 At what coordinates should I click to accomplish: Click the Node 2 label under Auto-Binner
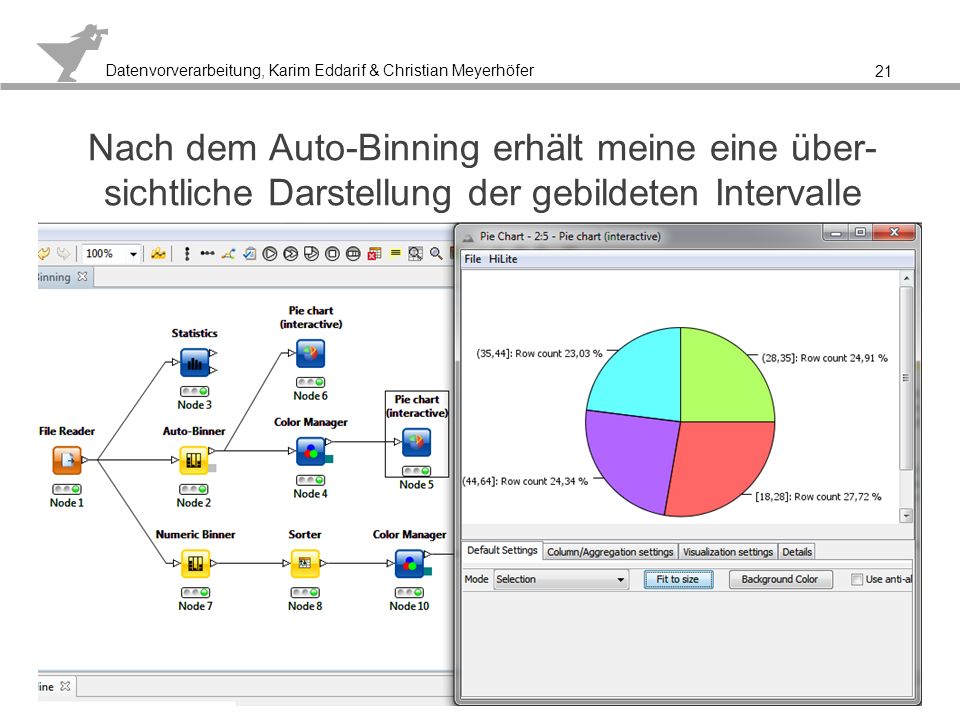(x=193, y=503)
